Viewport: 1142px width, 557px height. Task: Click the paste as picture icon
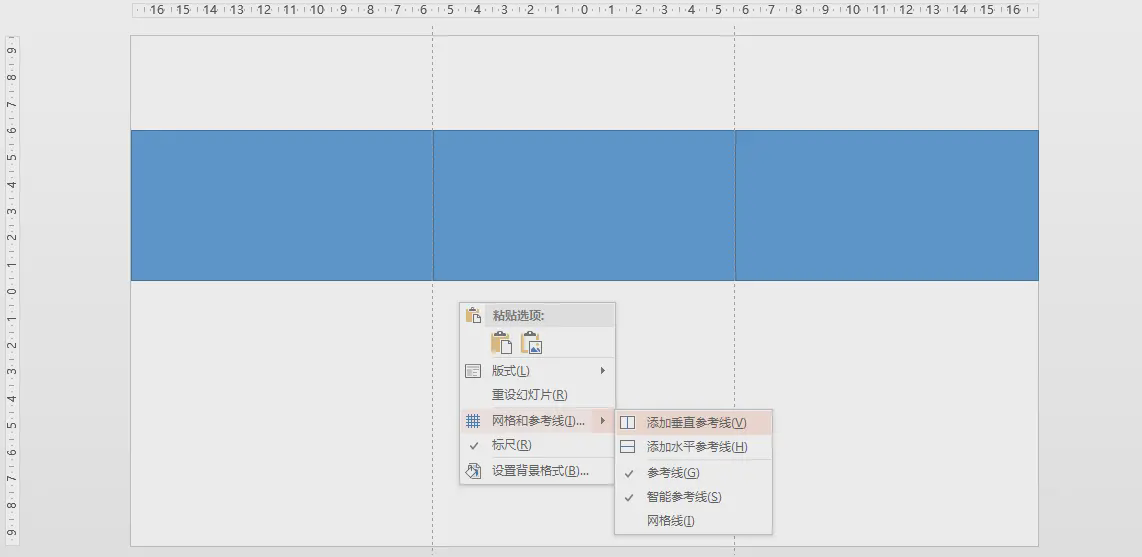(x=531, y=343)
